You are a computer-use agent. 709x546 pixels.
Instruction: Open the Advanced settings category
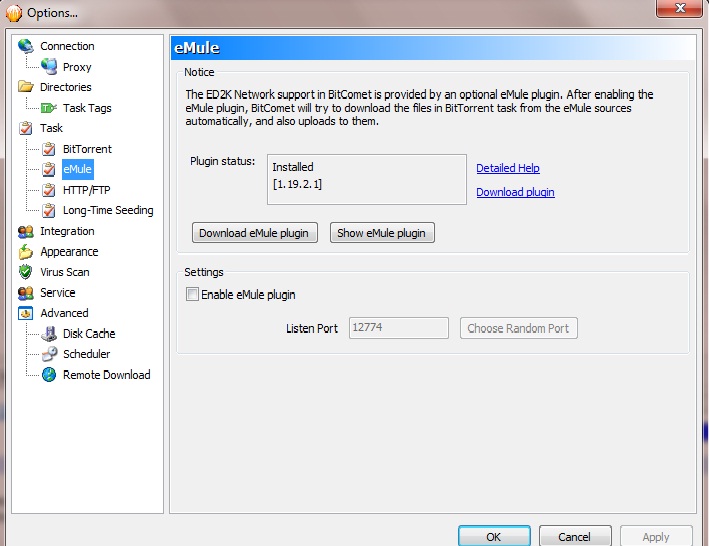click(x=64, y=313)
